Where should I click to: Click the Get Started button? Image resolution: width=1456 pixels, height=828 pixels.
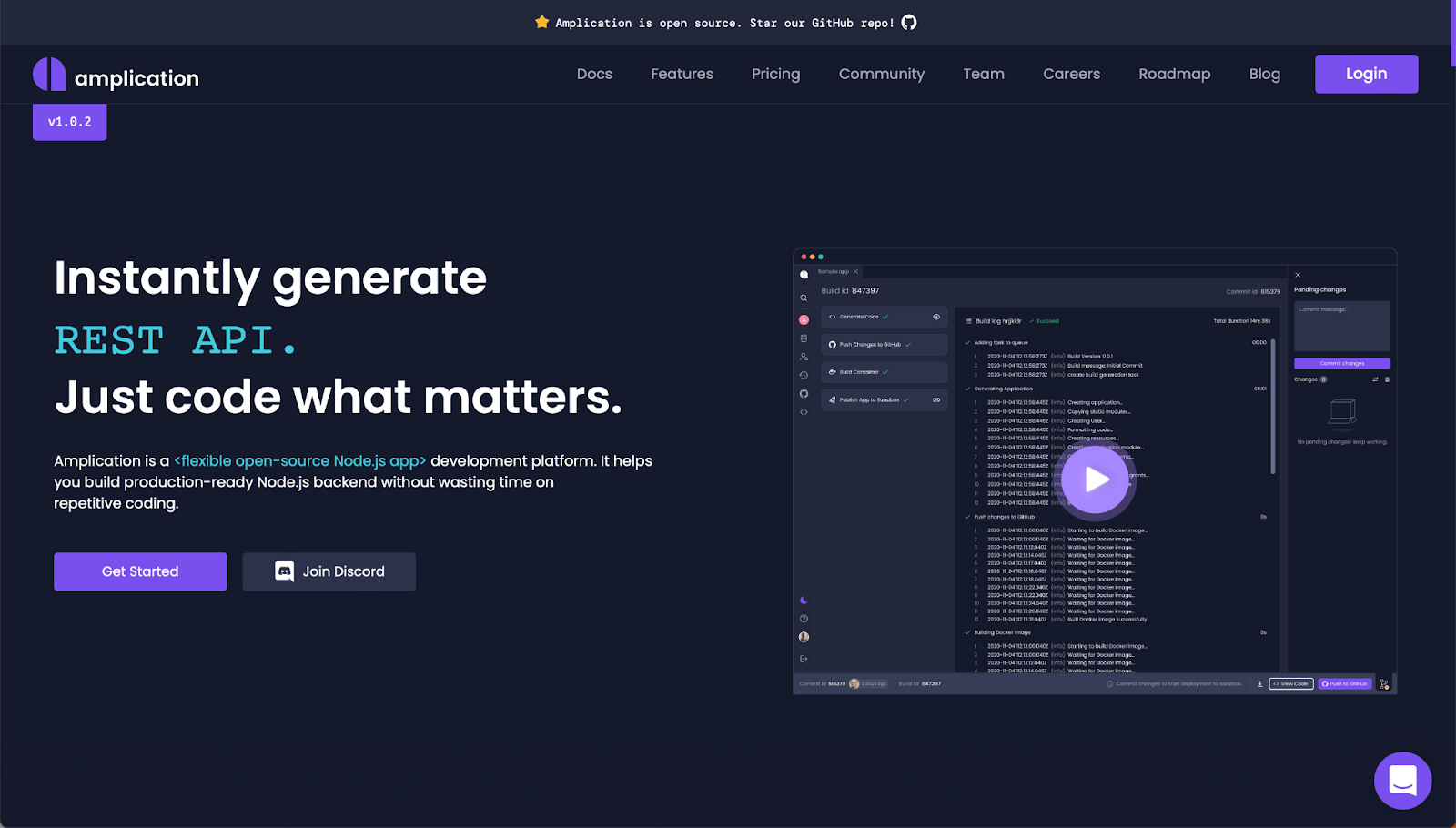[140, 571]
